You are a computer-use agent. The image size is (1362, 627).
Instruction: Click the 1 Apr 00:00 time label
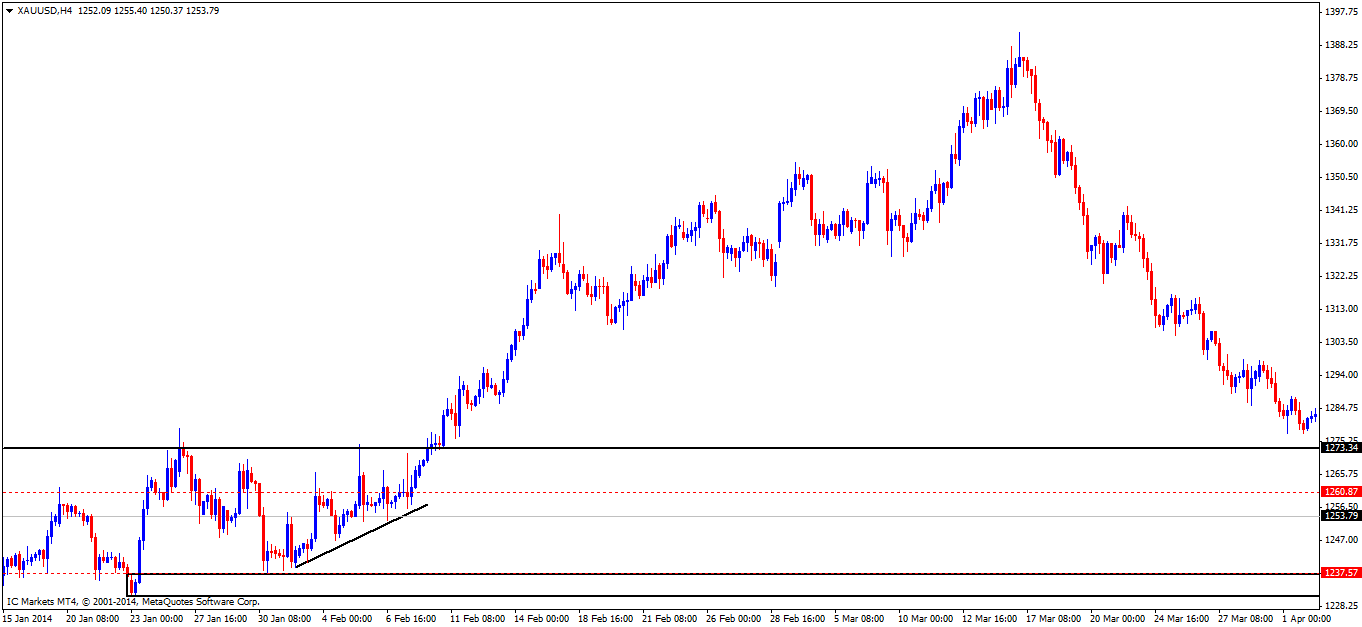1307,619
